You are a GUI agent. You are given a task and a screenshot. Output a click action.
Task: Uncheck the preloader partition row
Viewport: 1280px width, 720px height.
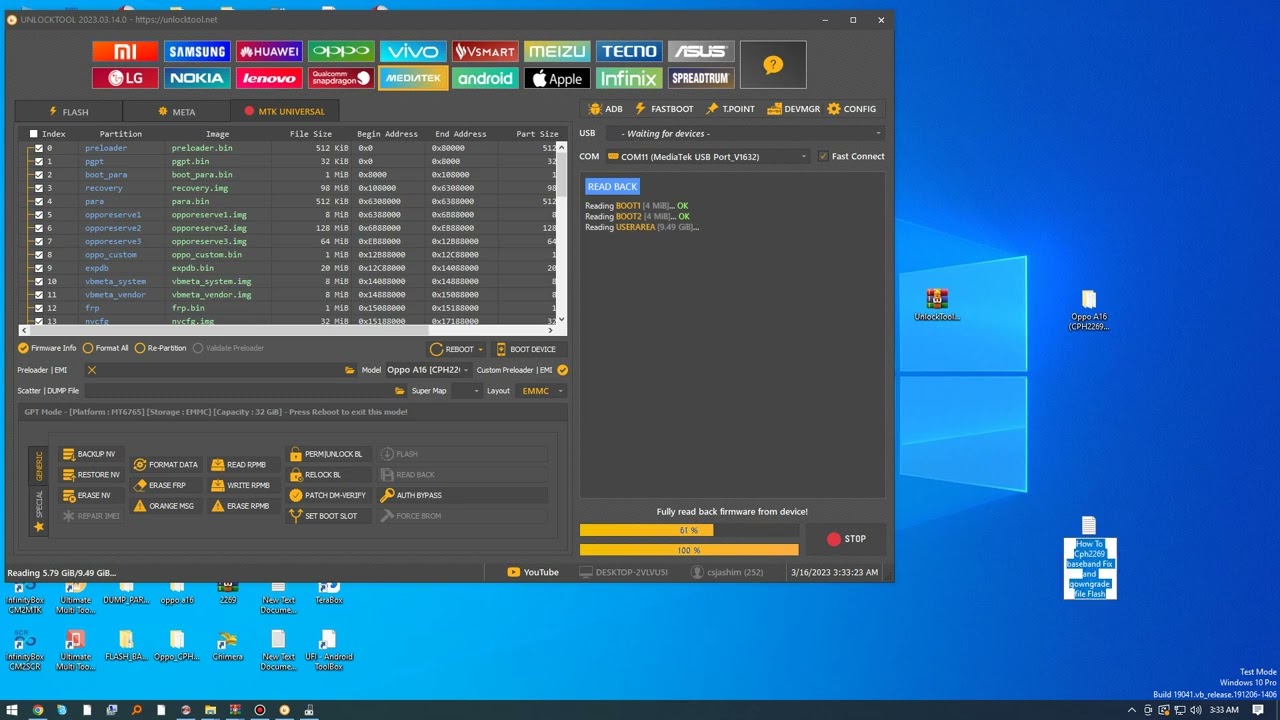(39, 148)
